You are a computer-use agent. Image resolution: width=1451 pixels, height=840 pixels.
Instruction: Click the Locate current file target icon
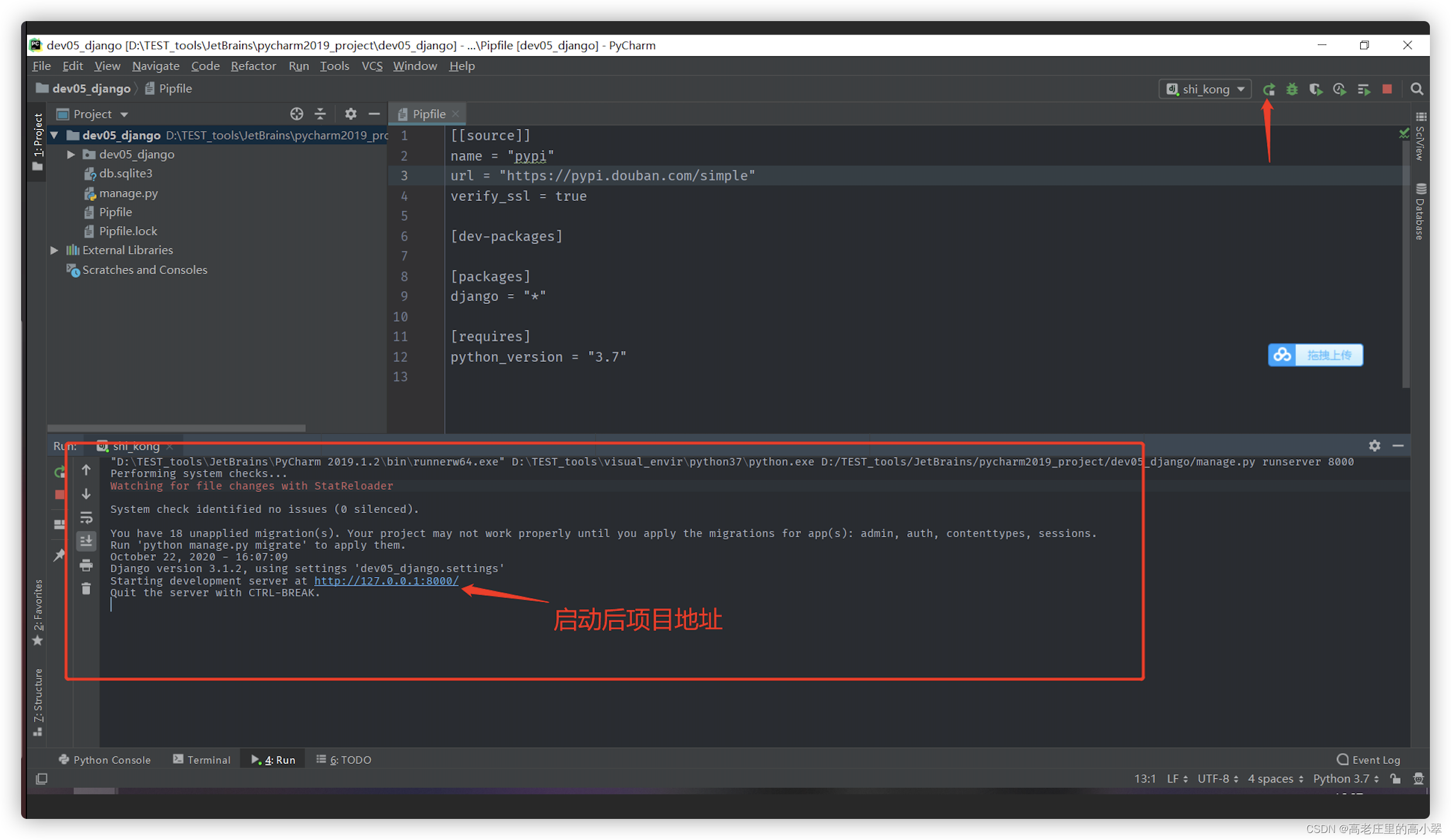(x=297, y=114)
